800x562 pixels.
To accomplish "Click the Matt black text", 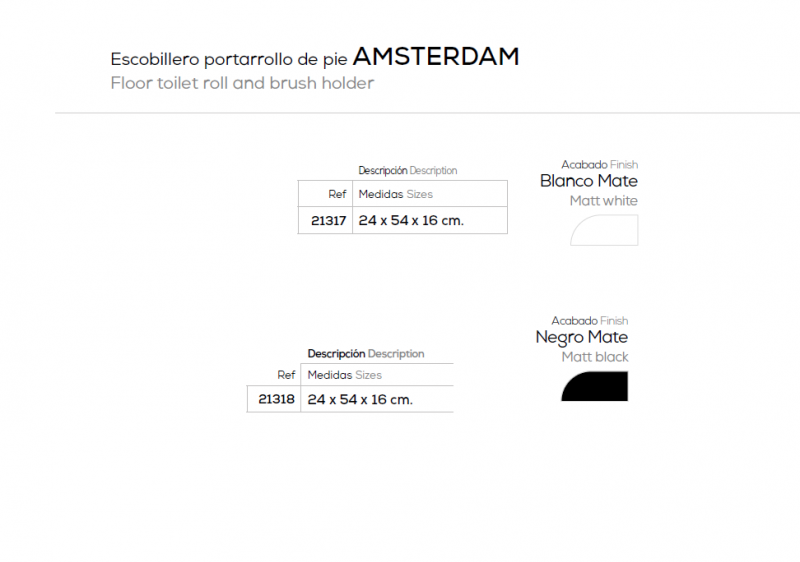I will [x=595, y=357].
